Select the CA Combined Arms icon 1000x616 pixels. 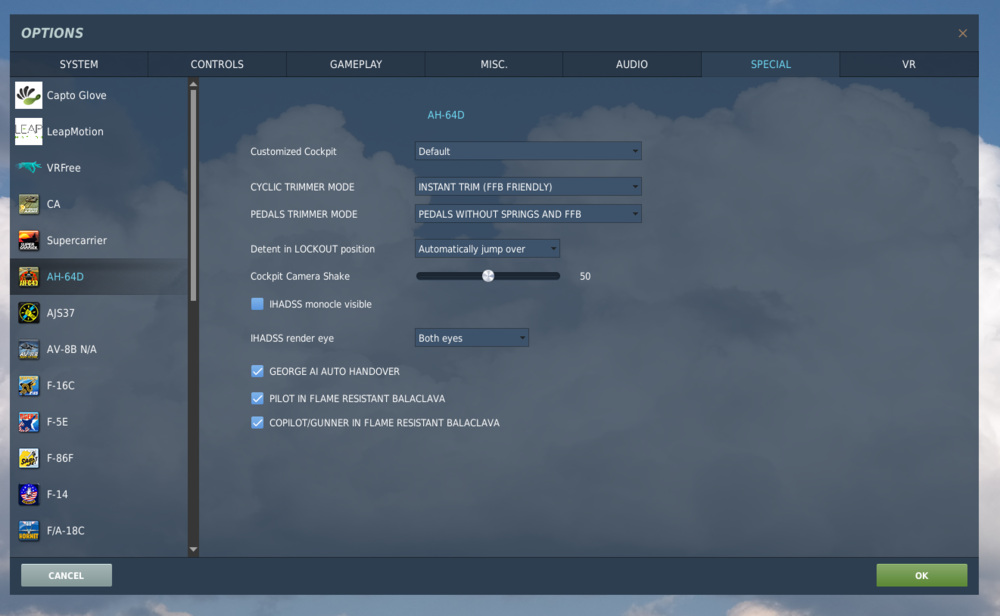coord(29,204)
